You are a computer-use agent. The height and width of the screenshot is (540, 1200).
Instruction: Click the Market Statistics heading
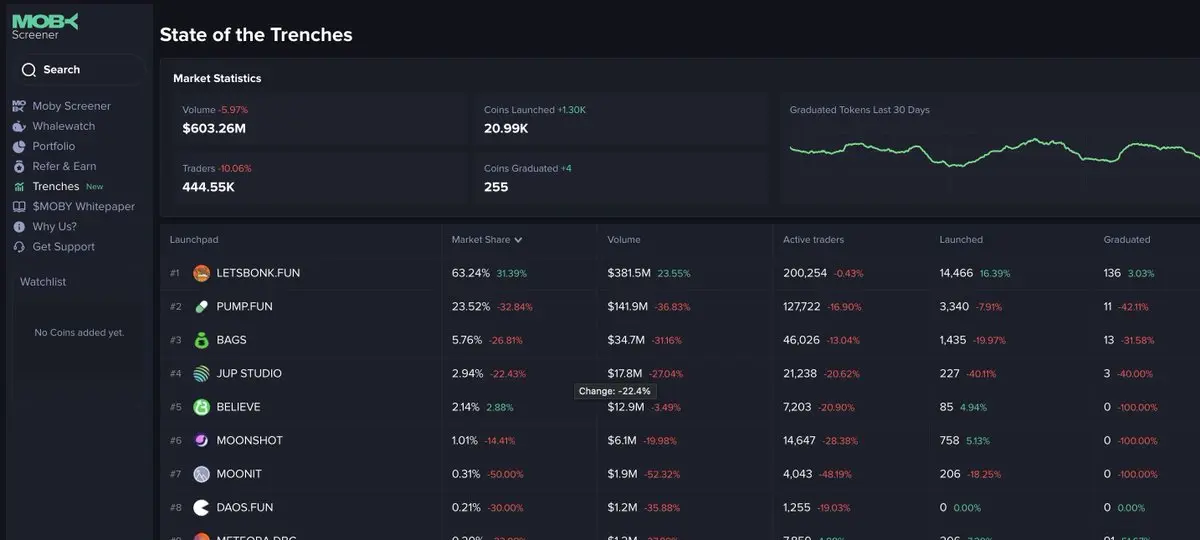217,78
